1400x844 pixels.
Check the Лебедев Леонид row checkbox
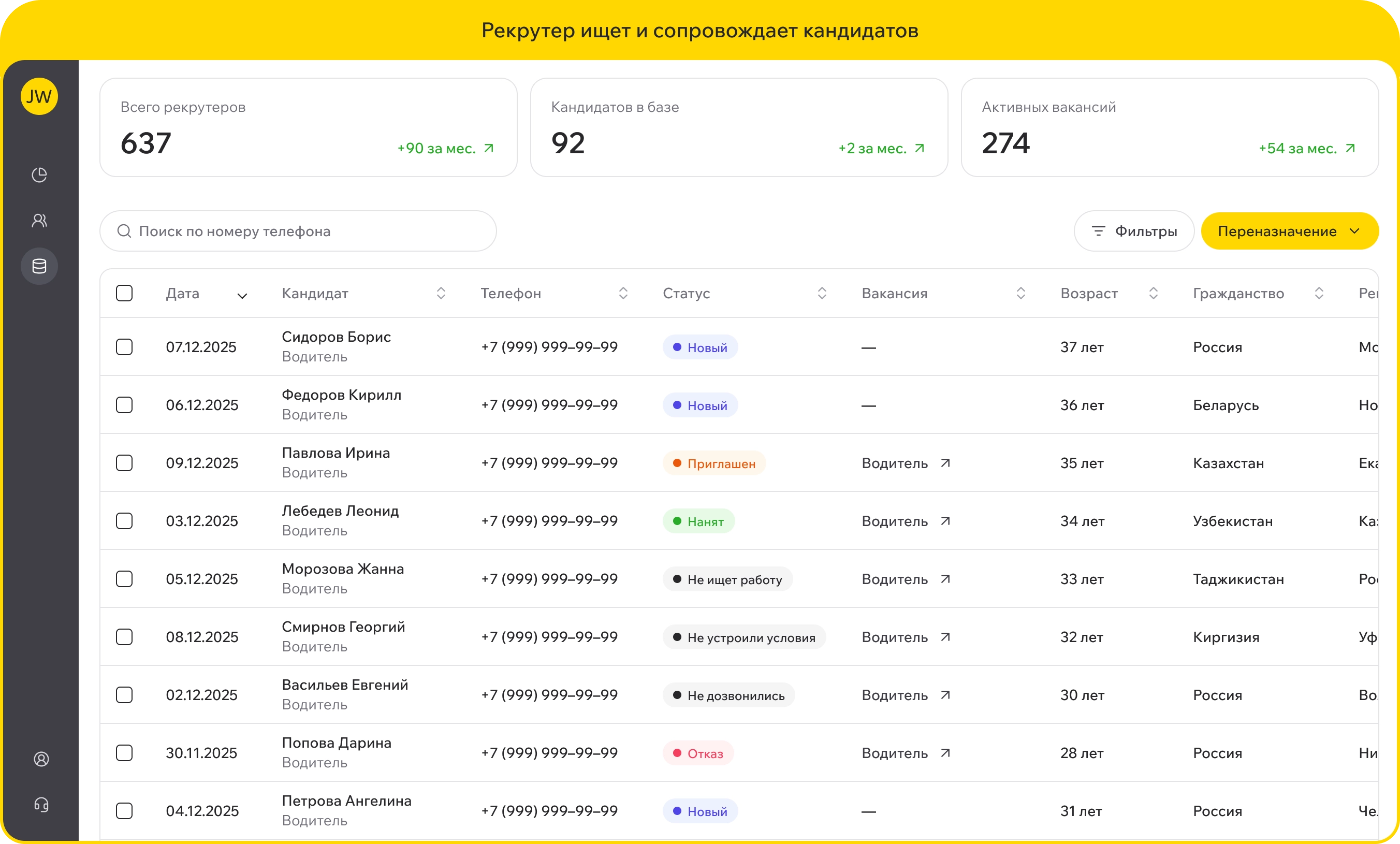[124, 520]
